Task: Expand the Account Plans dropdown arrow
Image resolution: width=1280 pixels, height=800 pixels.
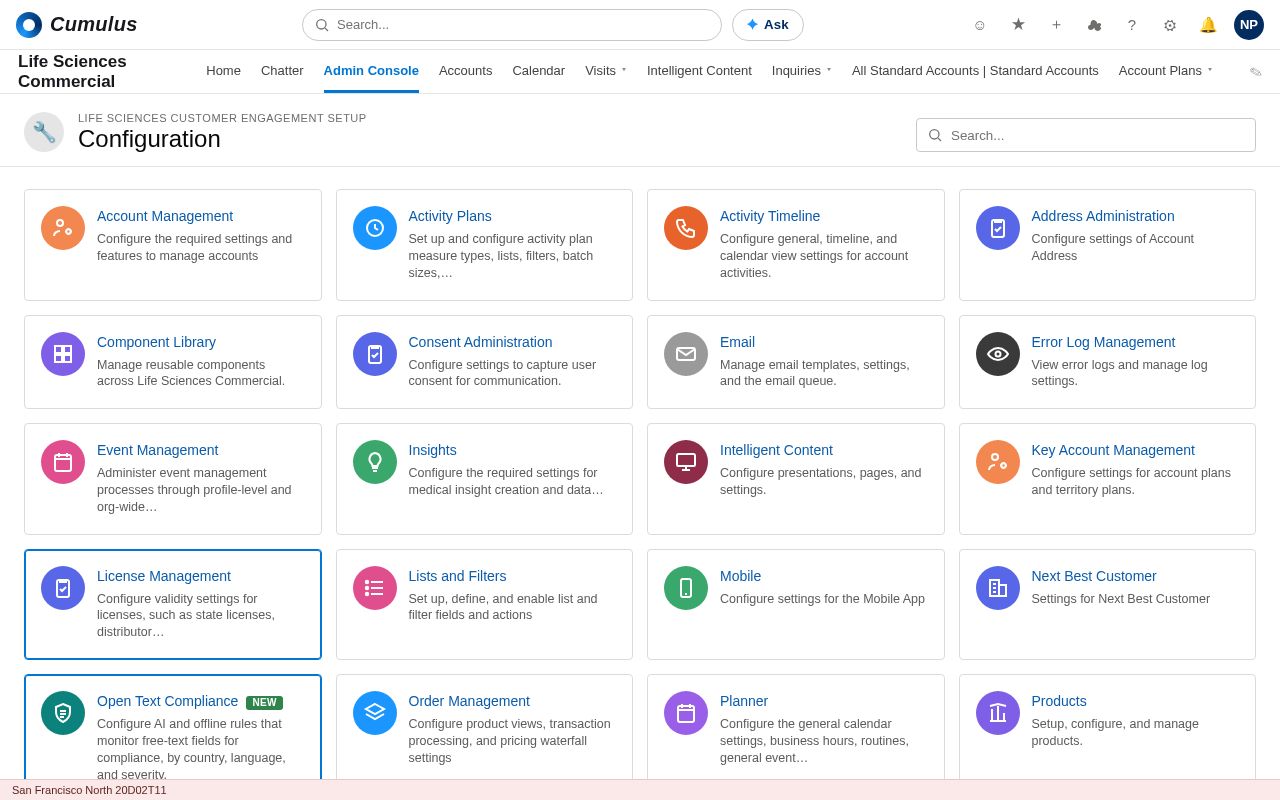Action: point(1210,70)
